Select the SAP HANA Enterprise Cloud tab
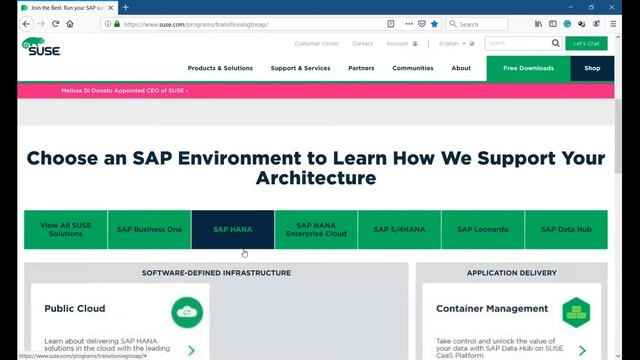The image size is (640, 360). click(316, 229)
